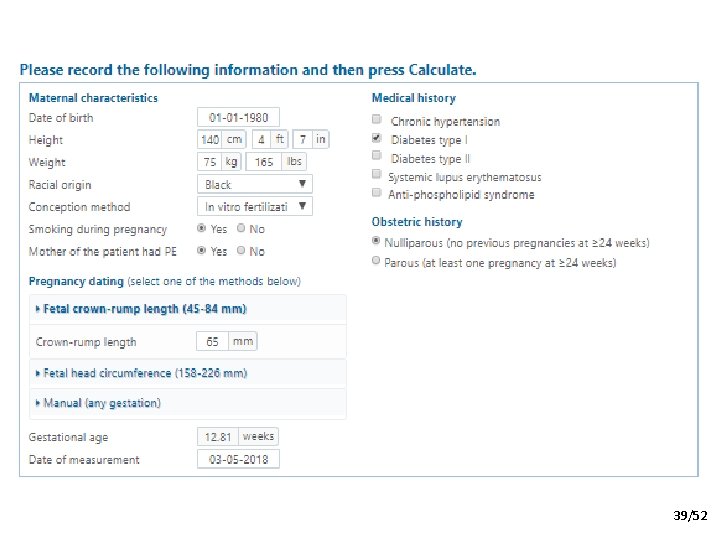720x540 pixels.
Task: Select the Parous radio button
Action: pos(377,262)
